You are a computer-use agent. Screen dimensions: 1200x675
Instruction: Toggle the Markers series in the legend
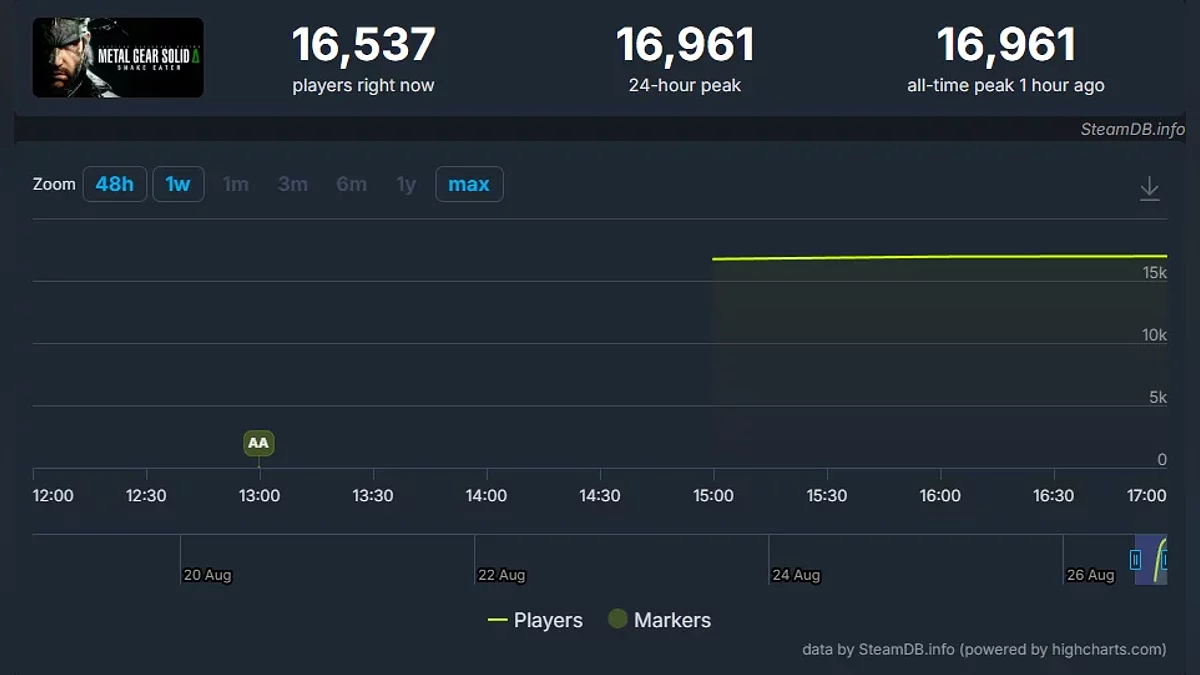(660, 620)
